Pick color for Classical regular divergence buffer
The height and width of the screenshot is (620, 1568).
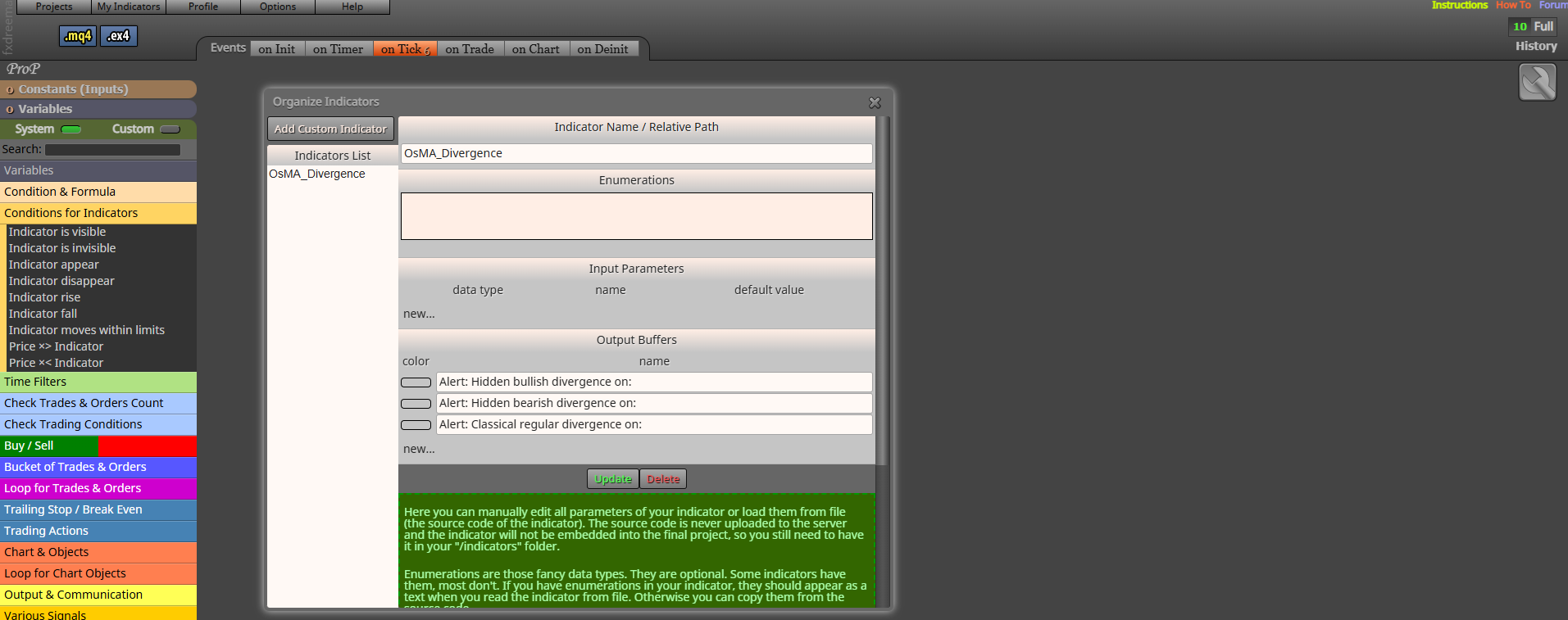point(416,425)
